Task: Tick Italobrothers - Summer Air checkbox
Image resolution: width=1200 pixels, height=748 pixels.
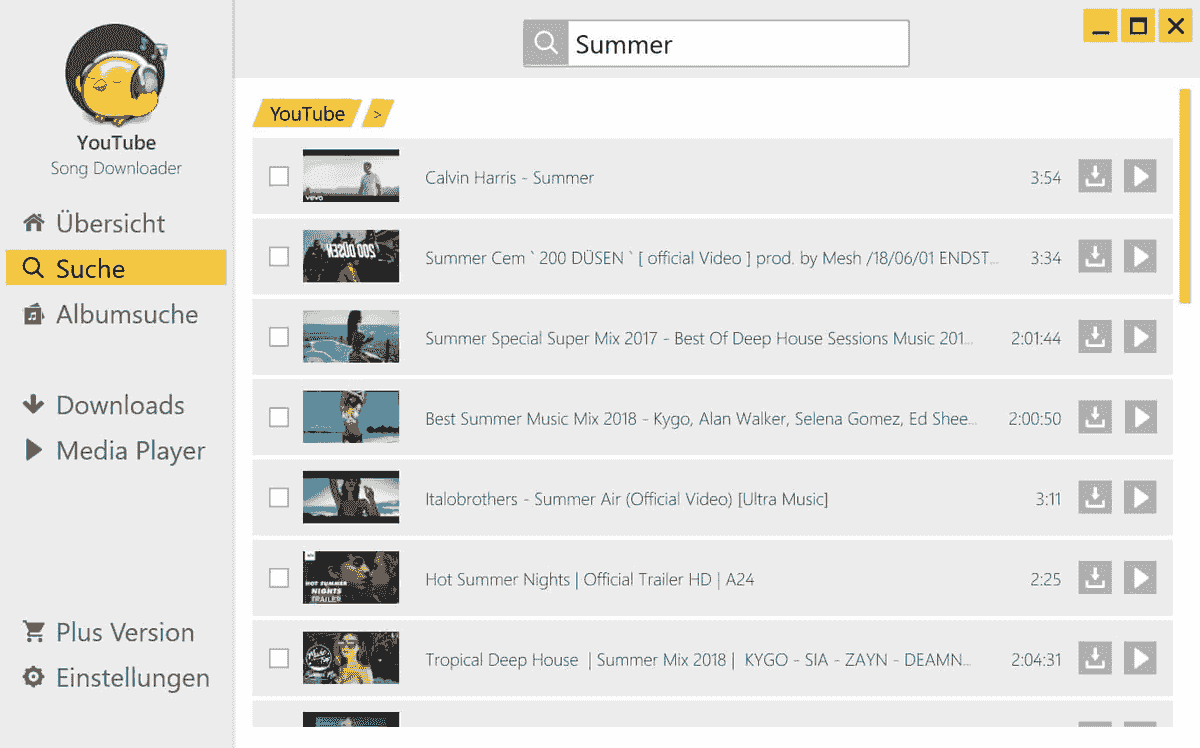Action: pos(279,497)
